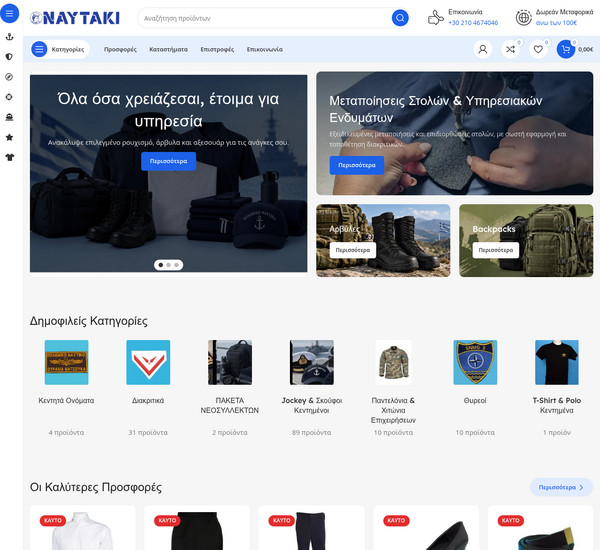Open Διακριτικά category thumbnail
Viewport: 600px width, 550px height.
coord(148,362)
